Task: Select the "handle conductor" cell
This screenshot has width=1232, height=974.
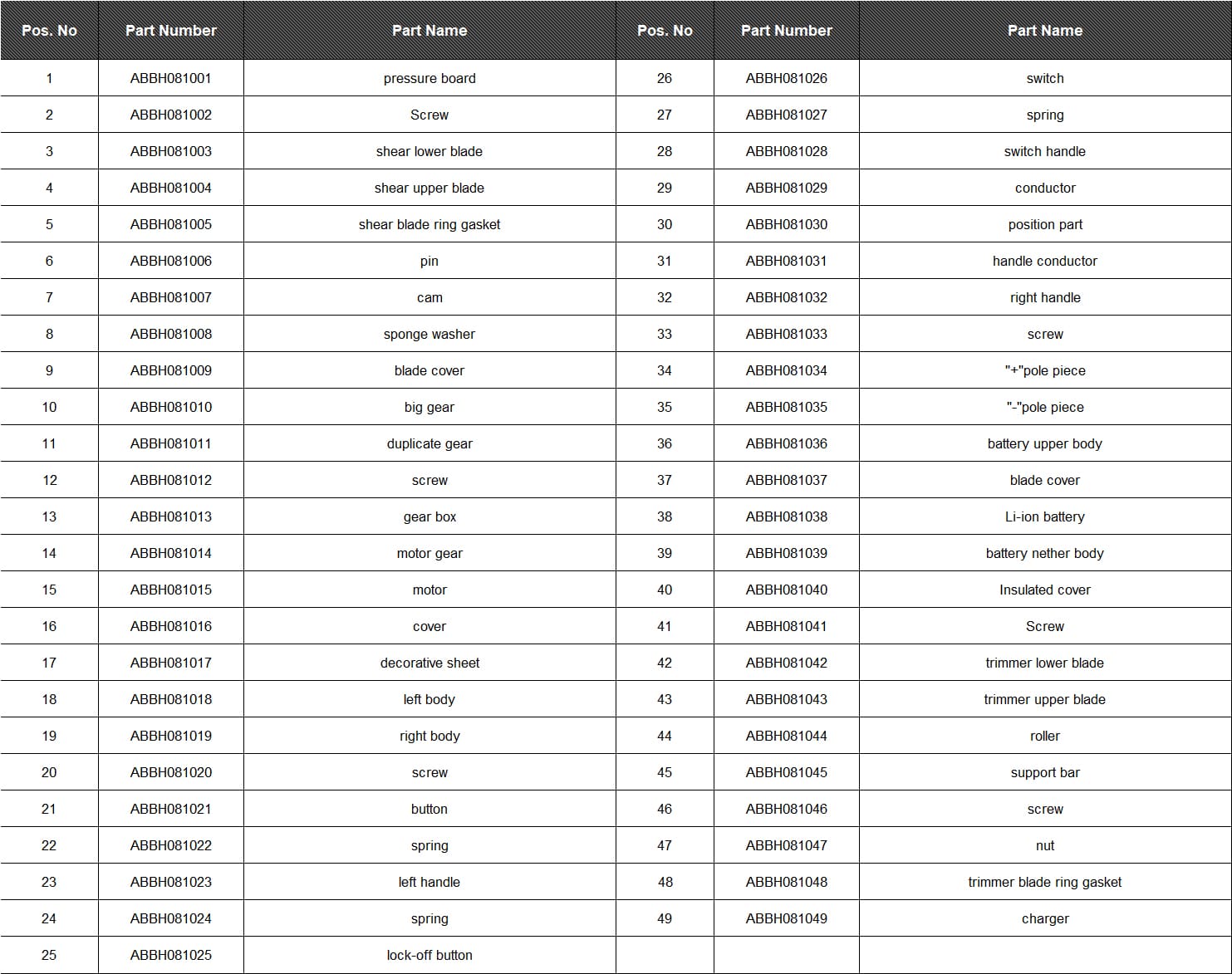Action: 1044,261
